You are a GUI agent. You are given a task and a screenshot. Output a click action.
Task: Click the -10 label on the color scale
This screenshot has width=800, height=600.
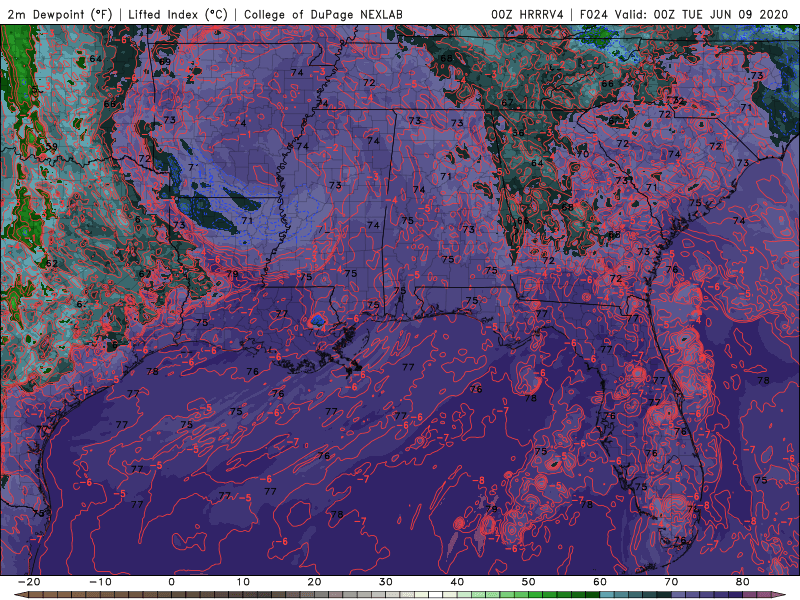click(x=100, y=582)
